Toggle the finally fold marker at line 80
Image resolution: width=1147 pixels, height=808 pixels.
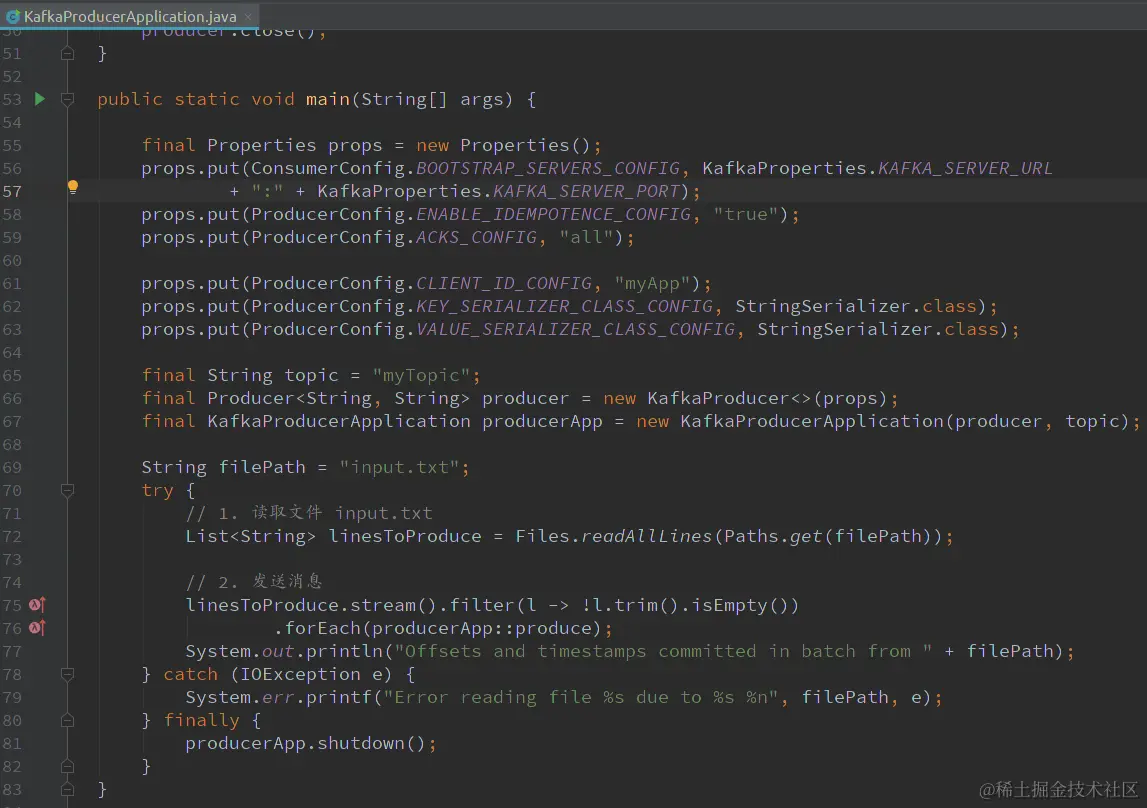click(67, 720)
